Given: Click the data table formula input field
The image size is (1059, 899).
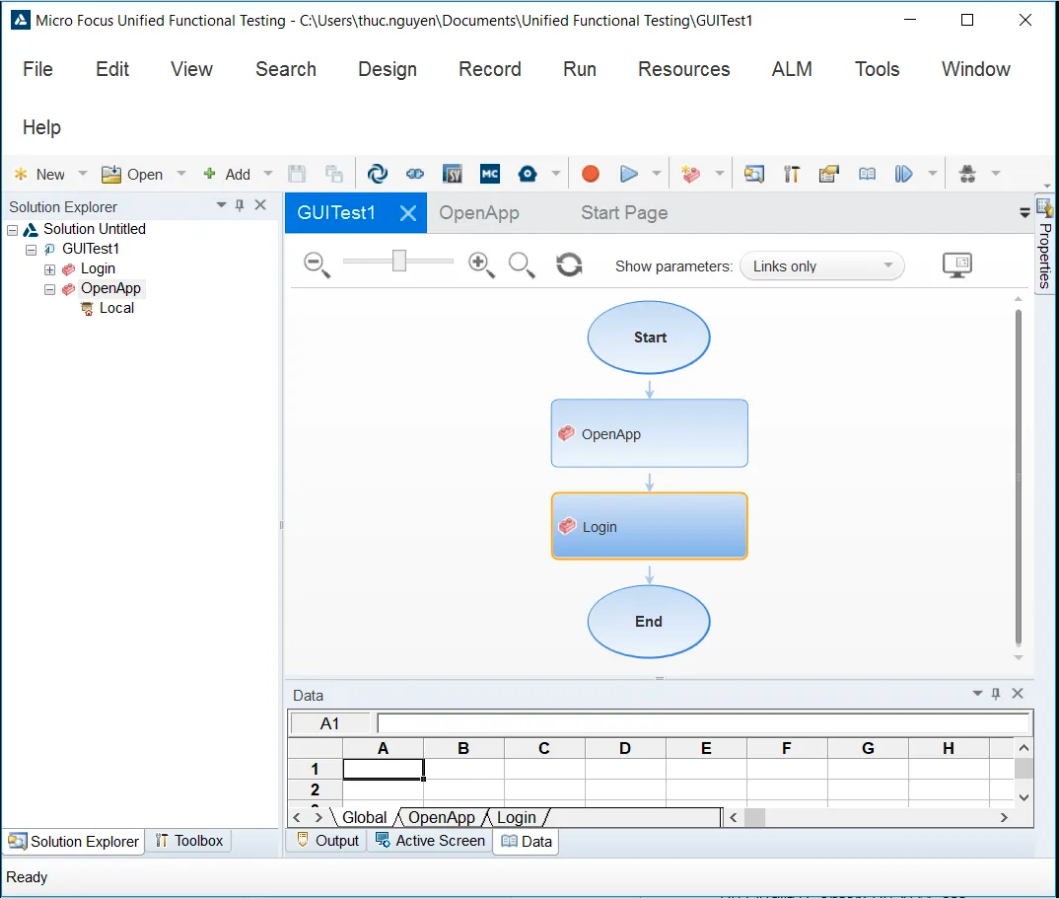Looking at the screenshot, I should [703, 723].
